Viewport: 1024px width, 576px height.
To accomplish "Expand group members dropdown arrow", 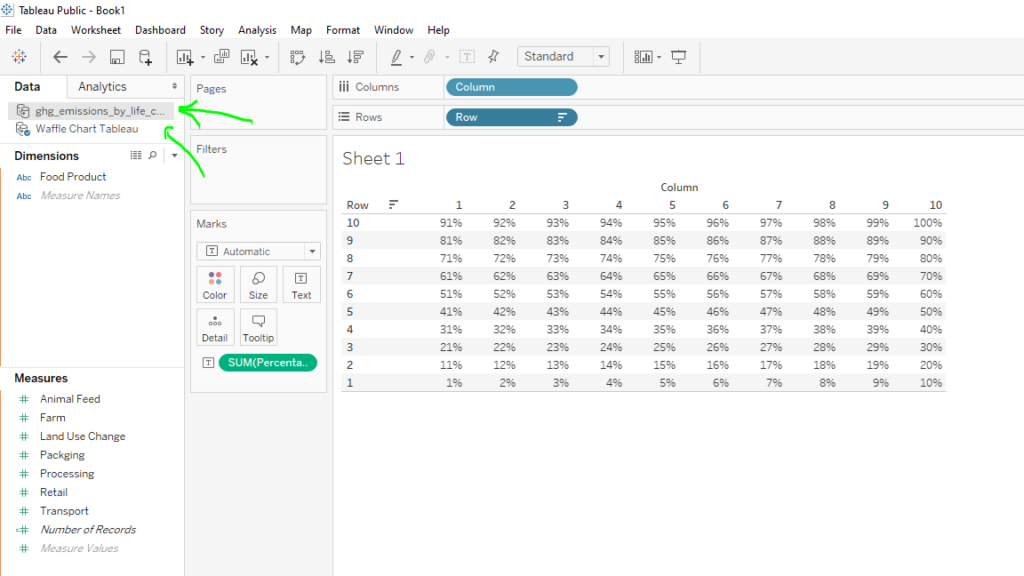I will pos(447,57).
